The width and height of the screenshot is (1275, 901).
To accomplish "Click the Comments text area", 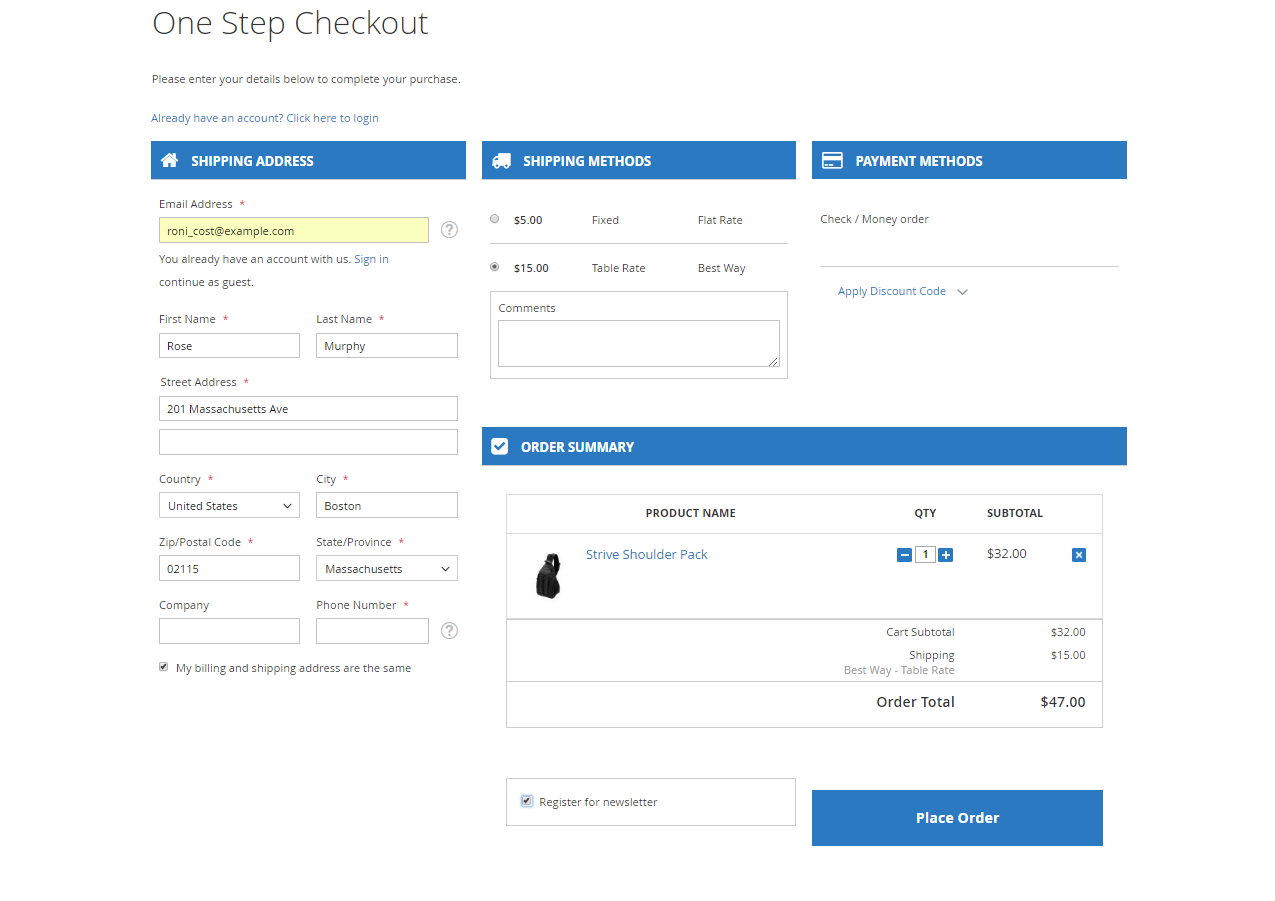I will [639, 343].
